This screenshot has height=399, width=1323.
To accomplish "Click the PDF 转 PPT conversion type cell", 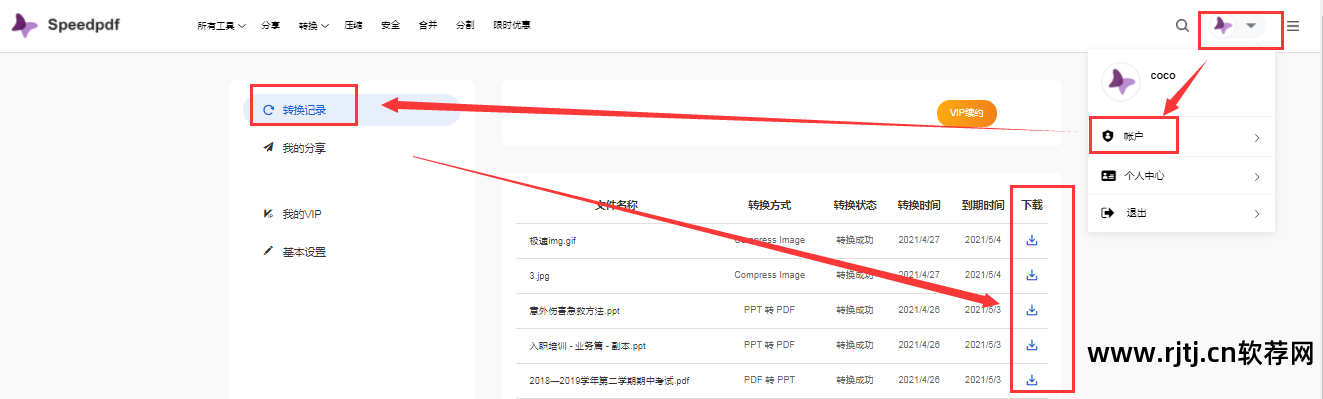I will 769,380.
